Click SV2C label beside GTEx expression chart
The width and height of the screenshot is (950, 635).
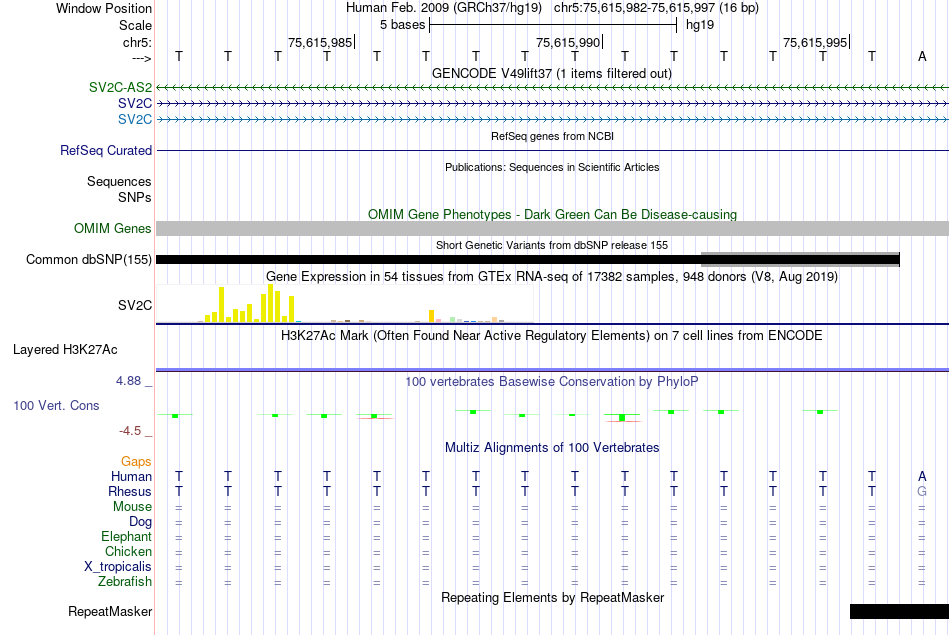pyautogui.click(x=135, y=305)
